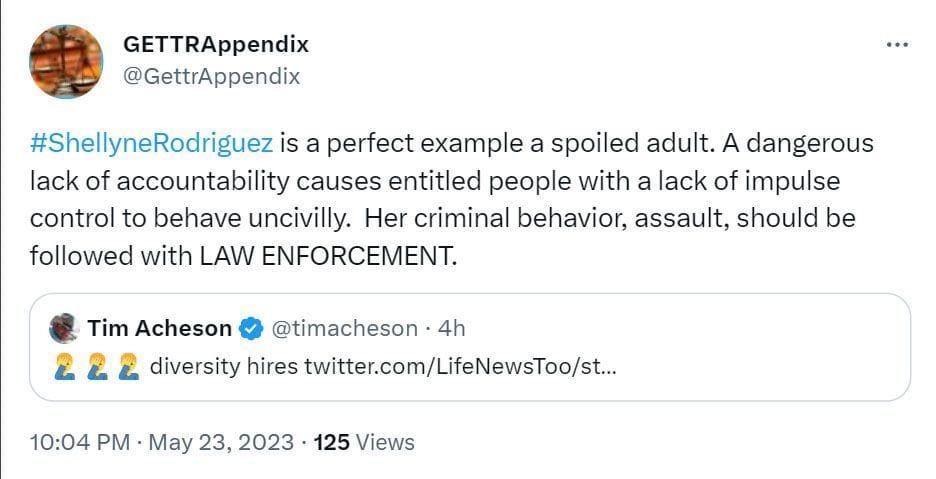Click Tim Acheson's small profile picture

pyautogui.click(x=65, y=328)
